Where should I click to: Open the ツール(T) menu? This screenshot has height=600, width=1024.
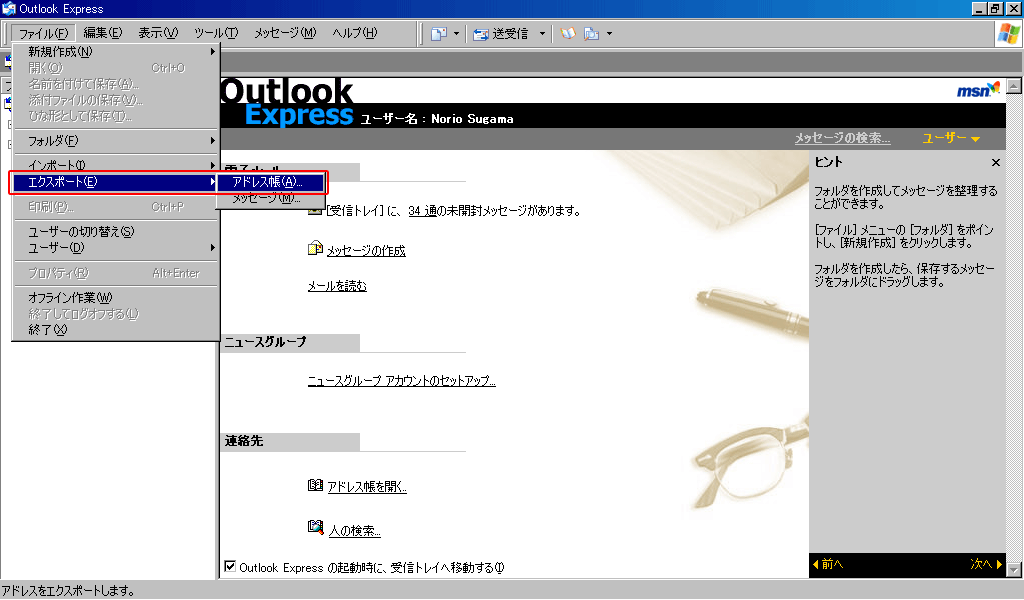tap(216, 33)
